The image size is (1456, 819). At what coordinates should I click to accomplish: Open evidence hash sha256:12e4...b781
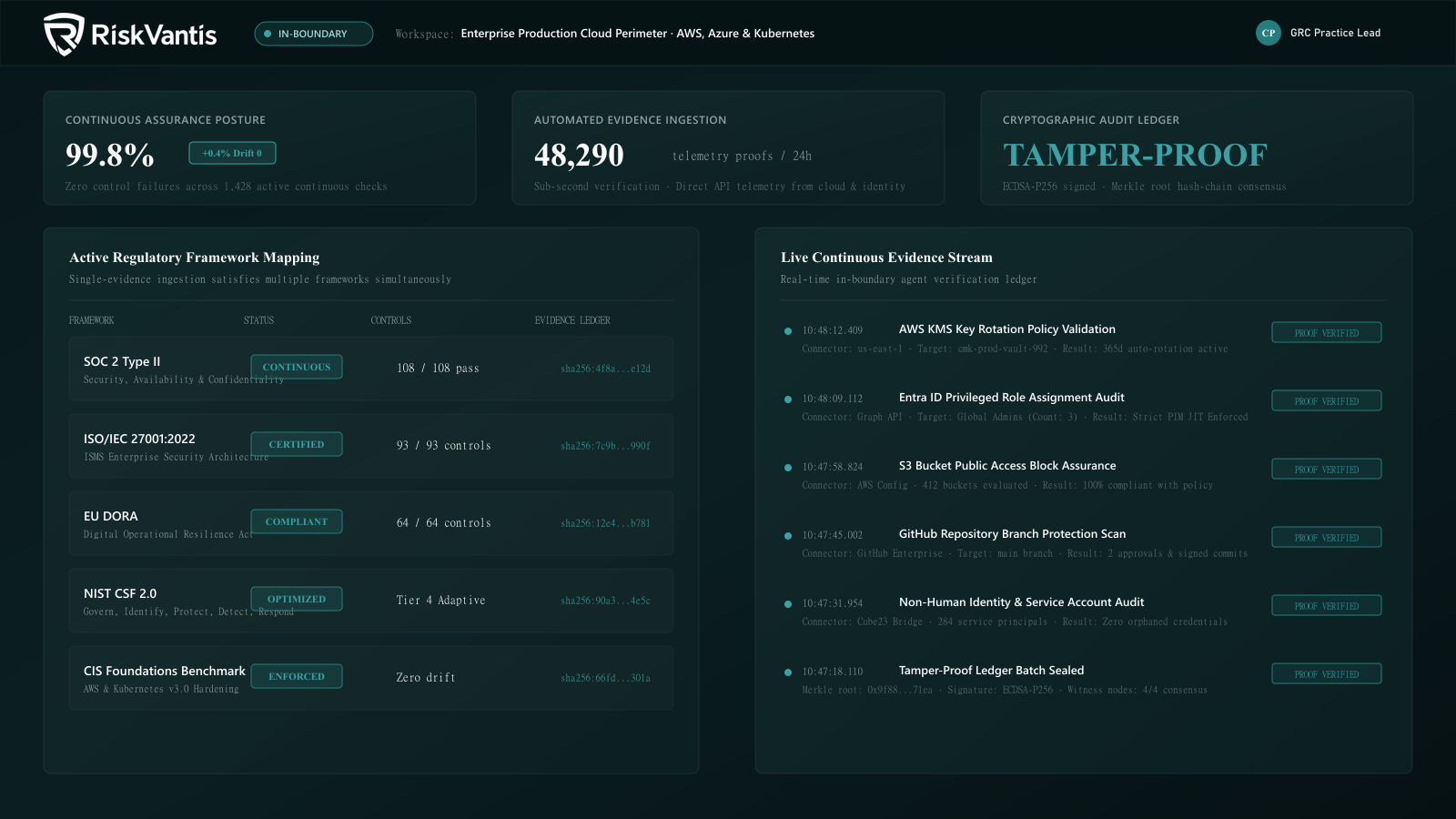605,523
